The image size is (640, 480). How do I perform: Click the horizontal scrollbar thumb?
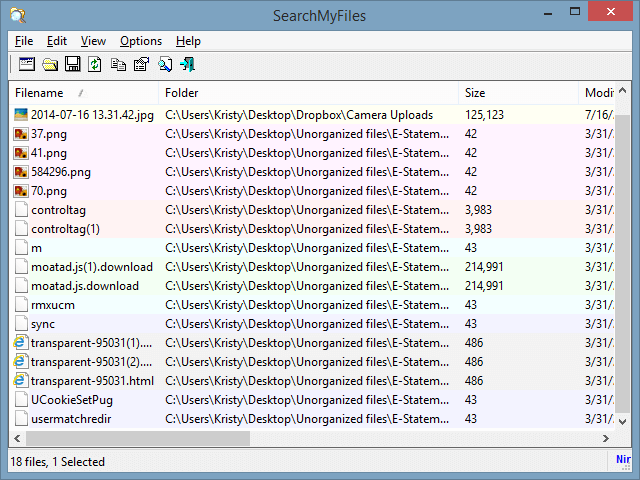click(138, 438)
